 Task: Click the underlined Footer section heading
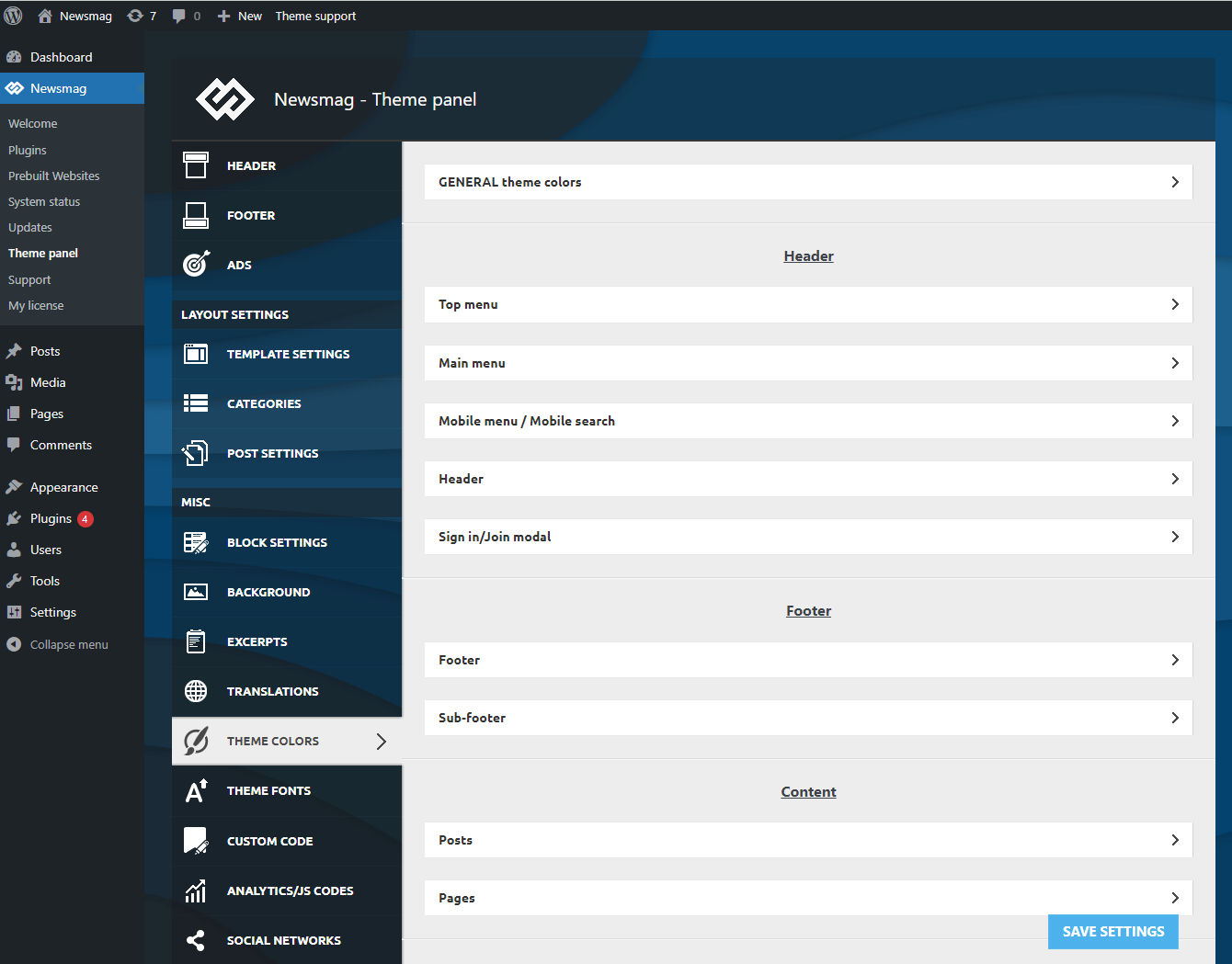808,611
